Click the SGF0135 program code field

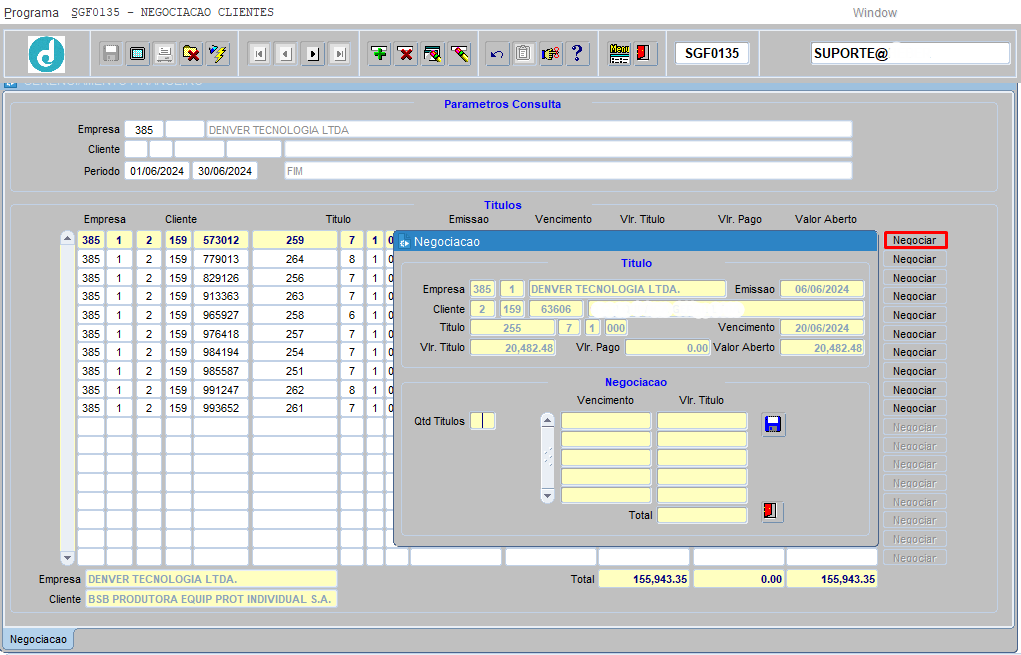tap(712, 53)
